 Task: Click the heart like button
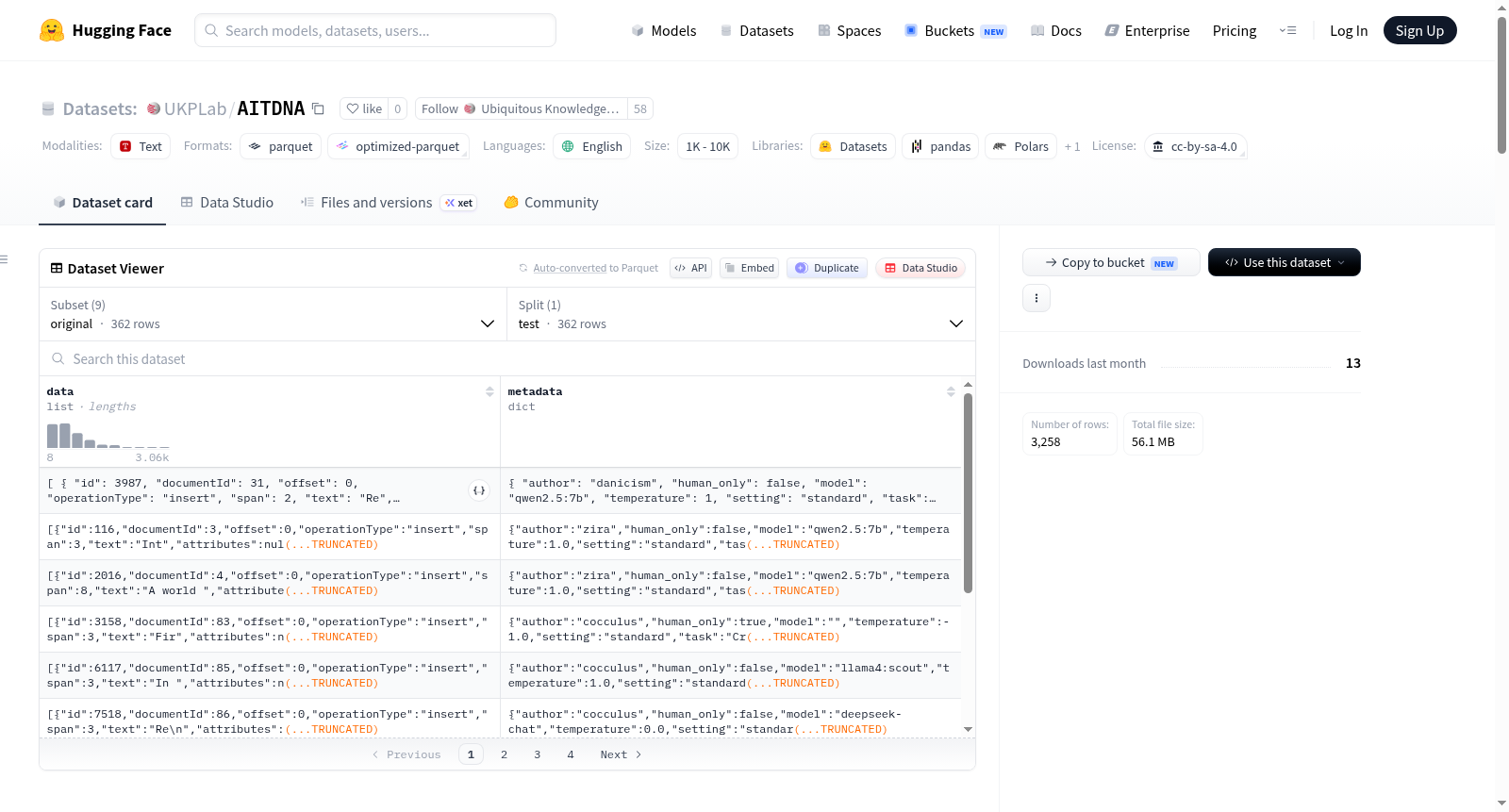(364, 108)
